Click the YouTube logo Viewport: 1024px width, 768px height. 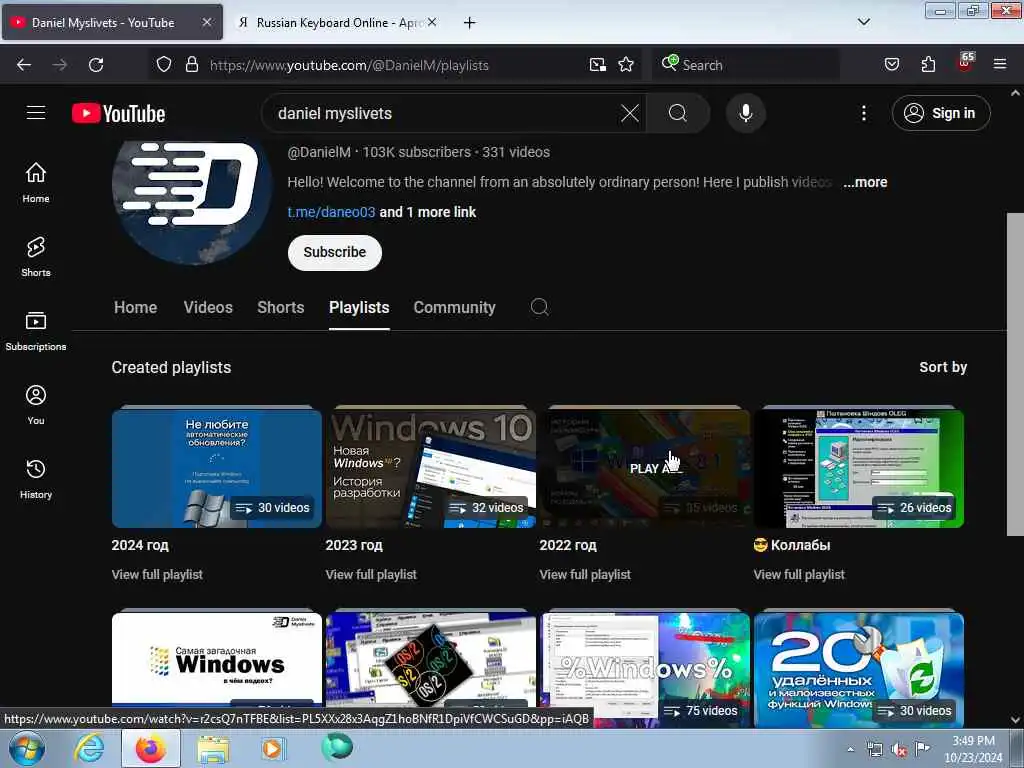tap(119, 113)
